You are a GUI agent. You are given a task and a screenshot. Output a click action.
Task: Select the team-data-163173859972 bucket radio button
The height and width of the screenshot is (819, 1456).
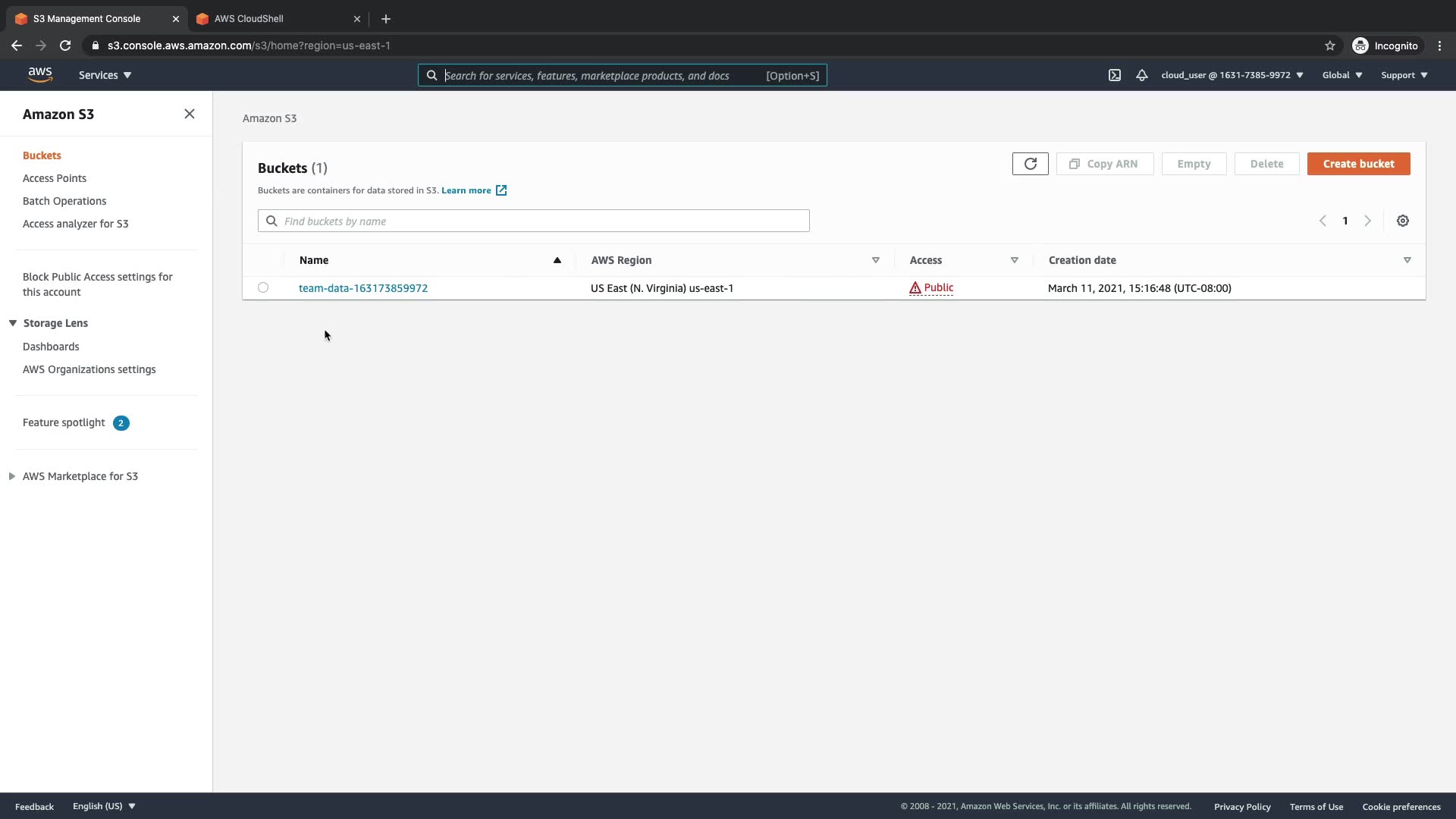pyautogui.click(x=263, y=287)
